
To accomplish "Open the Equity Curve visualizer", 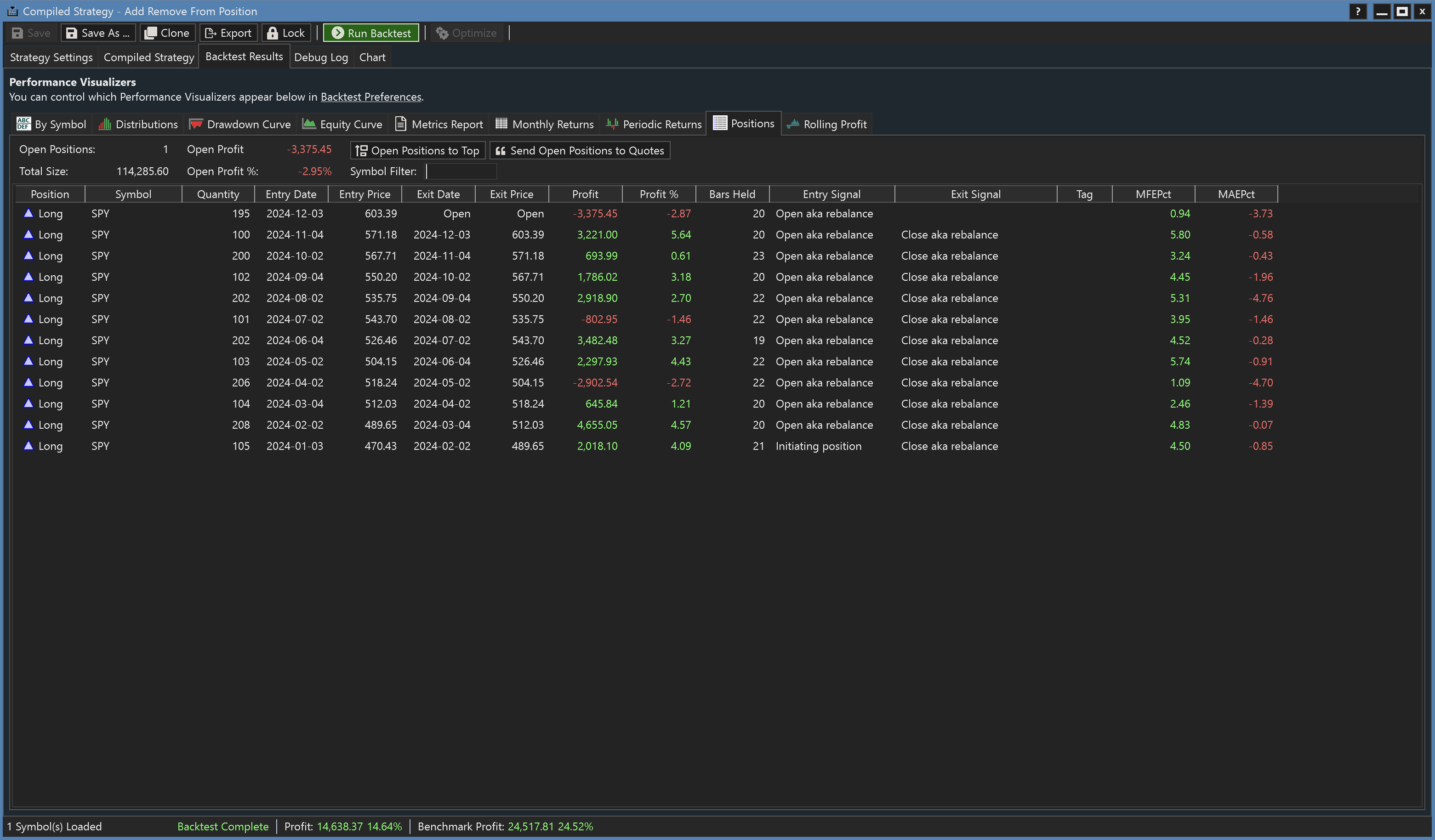I will click(342, 124).
